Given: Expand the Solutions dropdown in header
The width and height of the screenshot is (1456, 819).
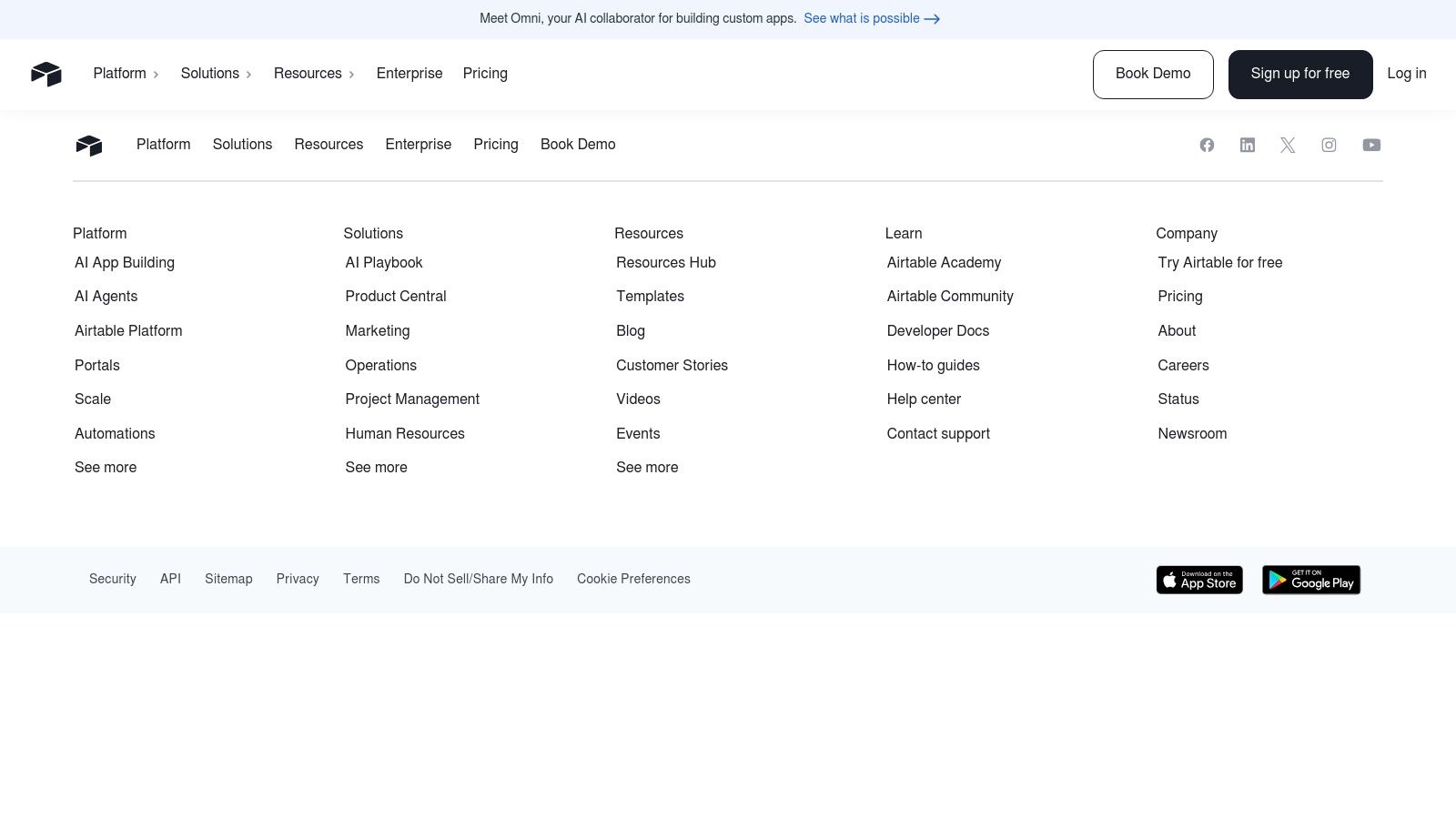Looking at the screenshot, I should pos(217,74).
